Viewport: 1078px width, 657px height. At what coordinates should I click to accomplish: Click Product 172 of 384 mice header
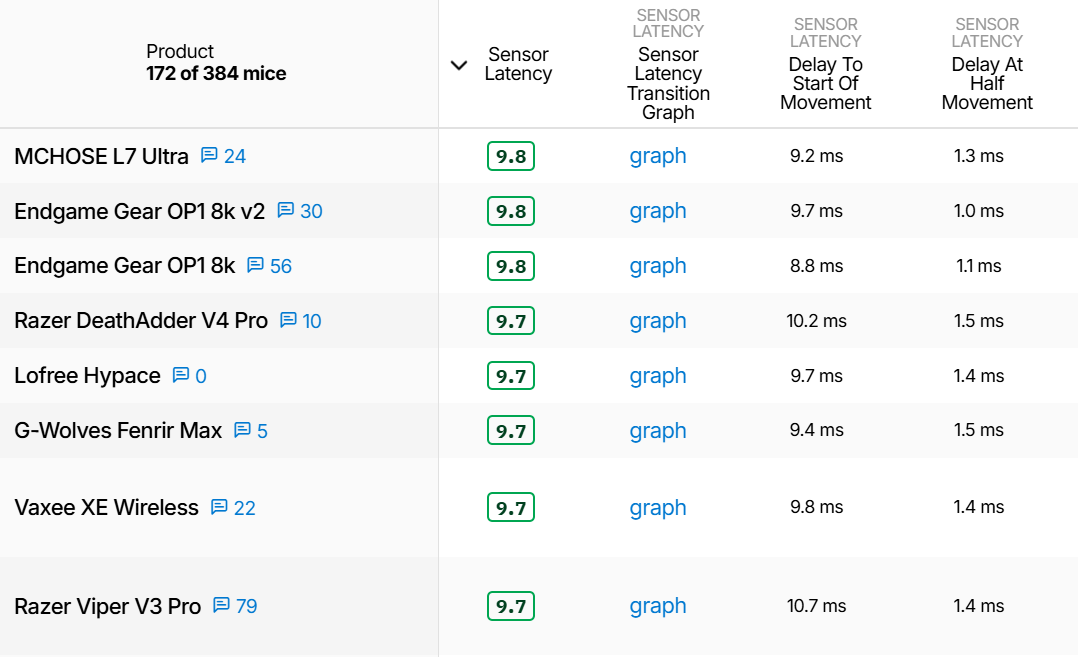click(x=216, y=63)
